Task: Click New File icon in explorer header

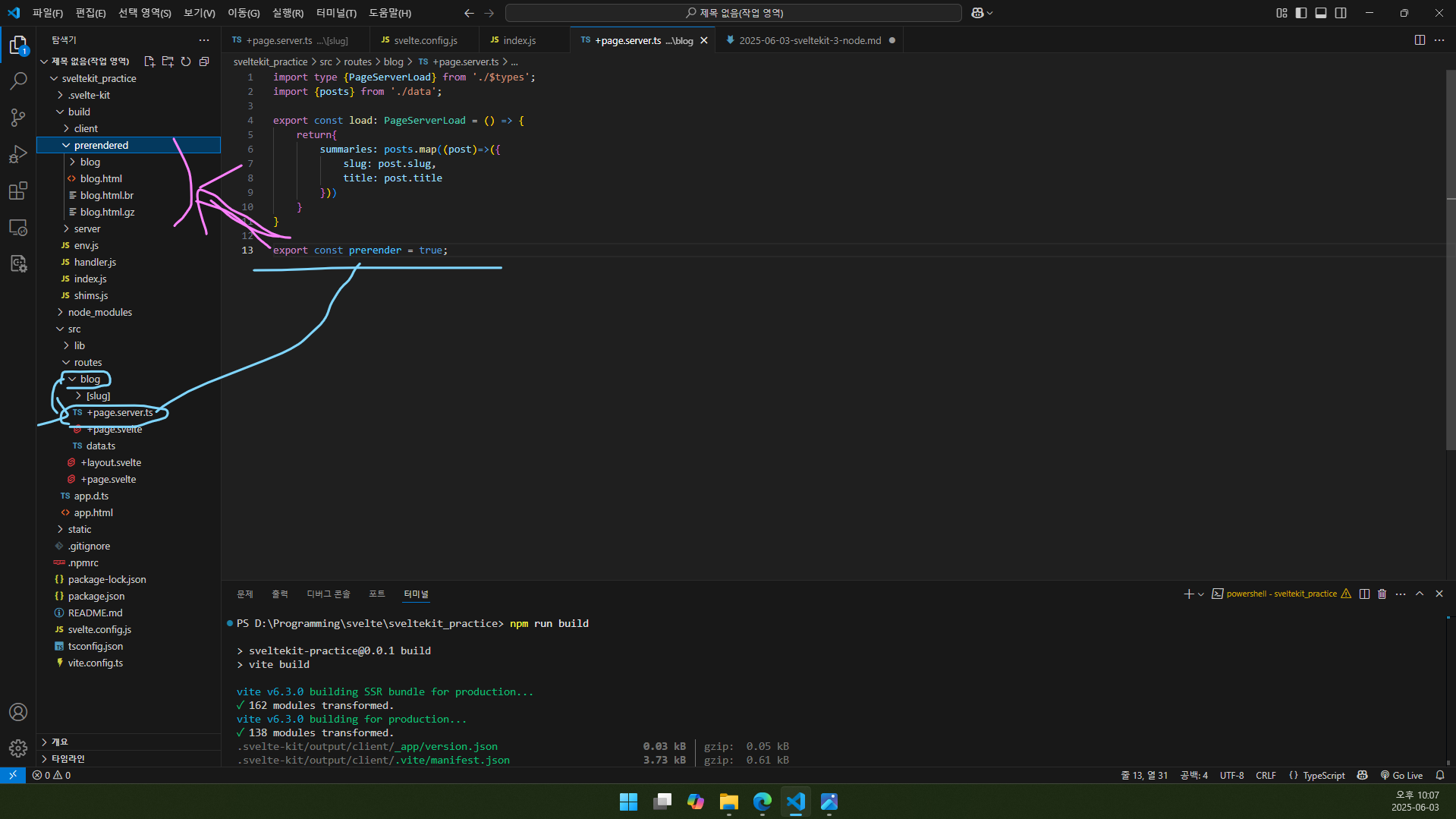Action: tap(149, 61)
